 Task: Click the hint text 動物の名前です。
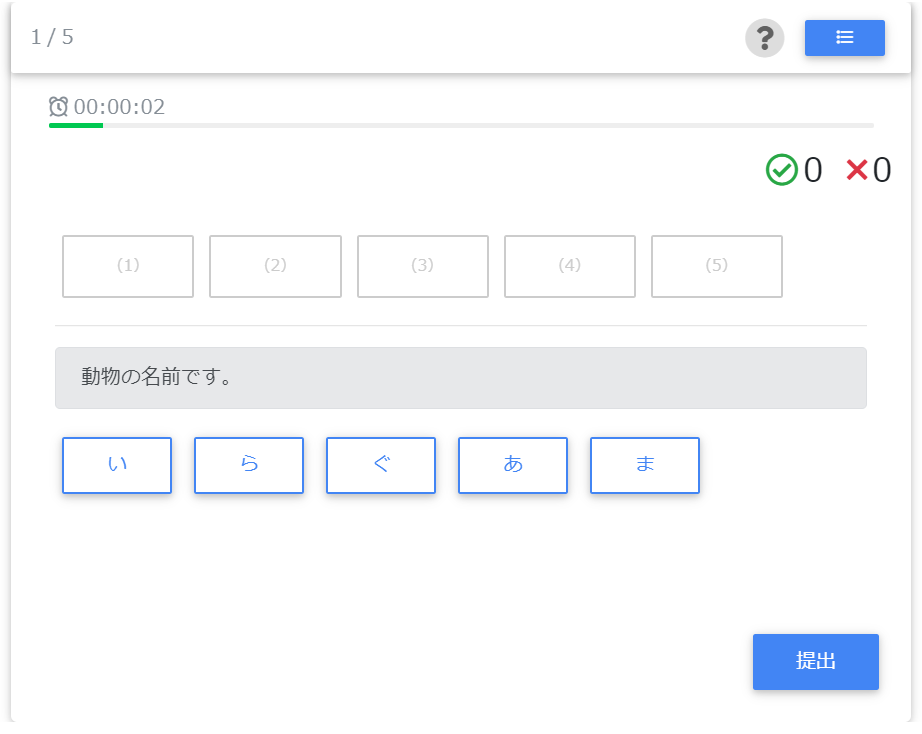tap(157, 377)
